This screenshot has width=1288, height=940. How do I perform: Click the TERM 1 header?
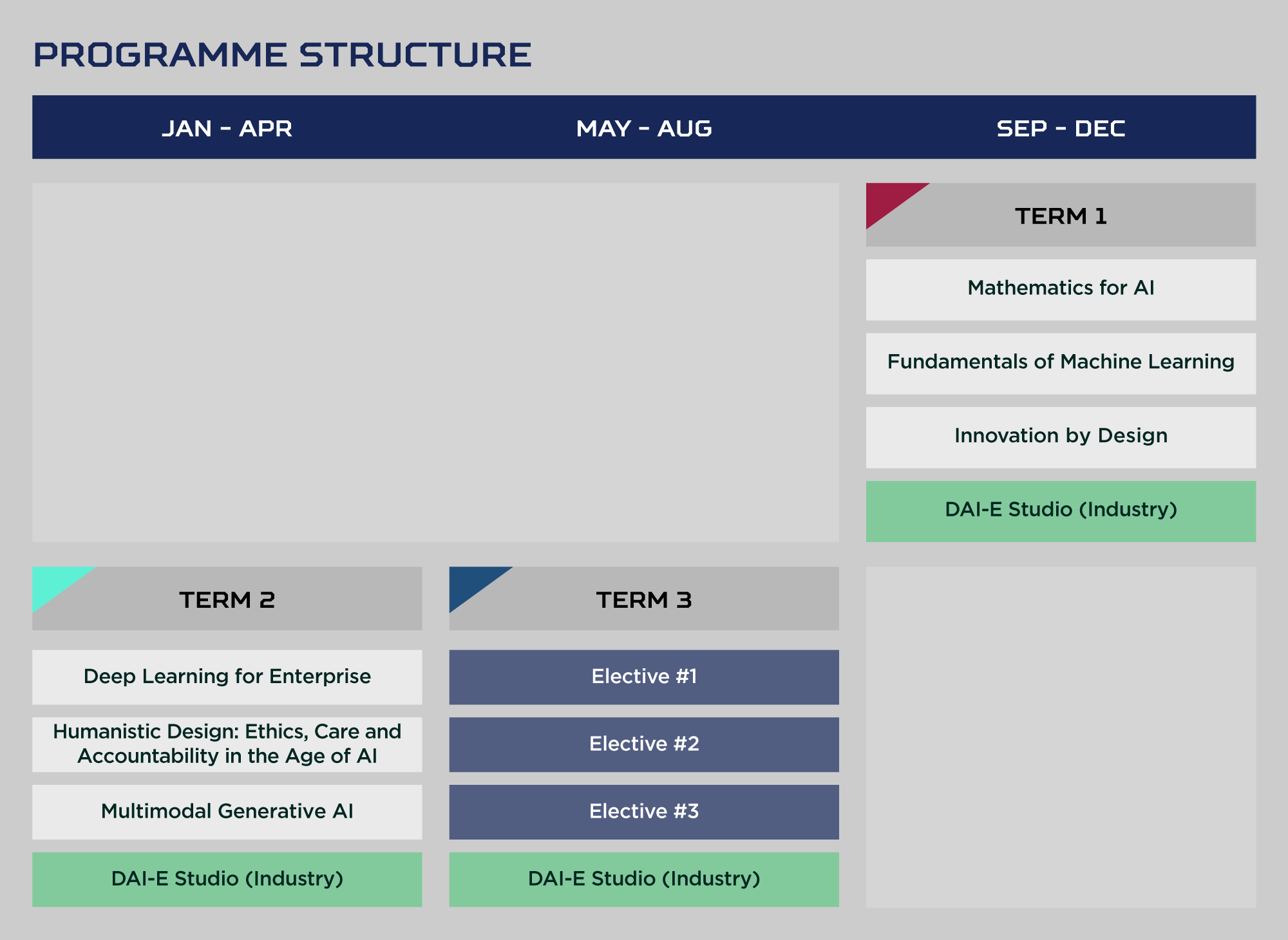(1061, 216)
